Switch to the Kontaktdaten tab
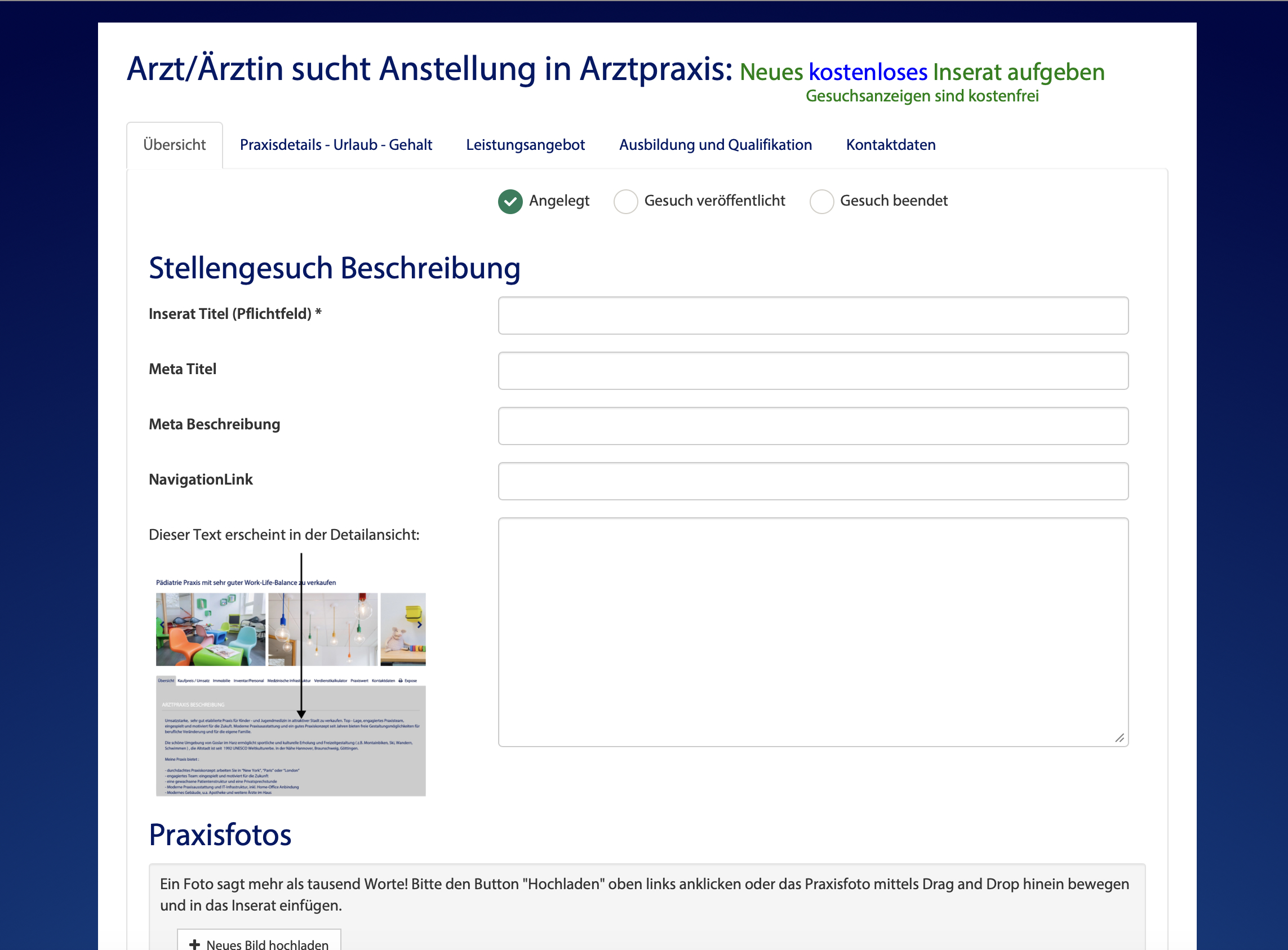Screen dimensions: 1288x950 890,145
